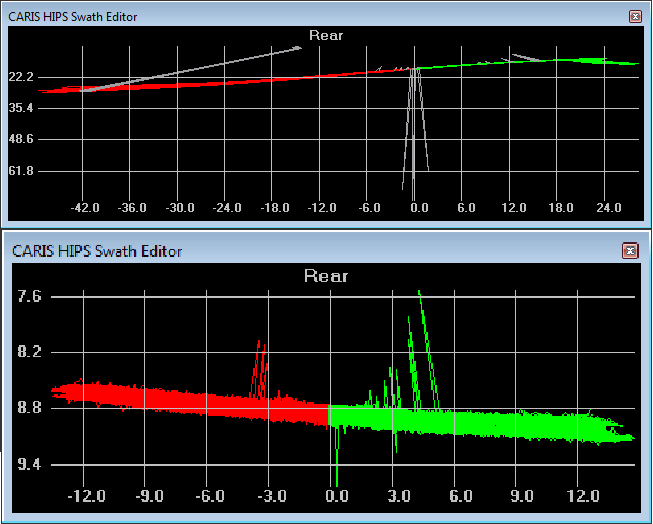Click the 22.2 depth axis label
The width and height of the screenshot is (653, 524).
pos(21,77)
